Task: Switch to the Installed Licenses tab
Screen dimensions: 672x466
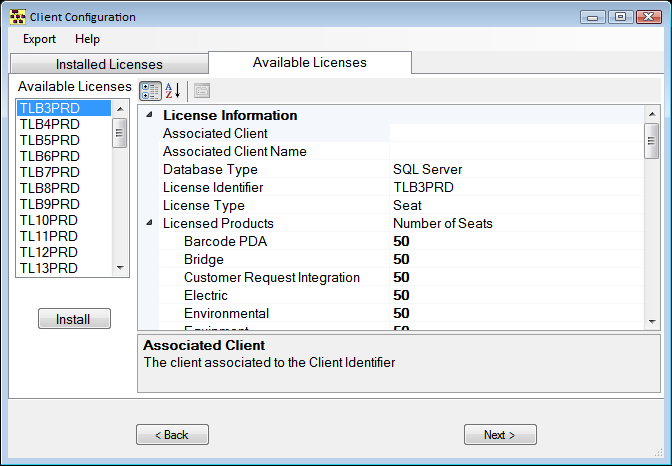Action: [109, 65]
